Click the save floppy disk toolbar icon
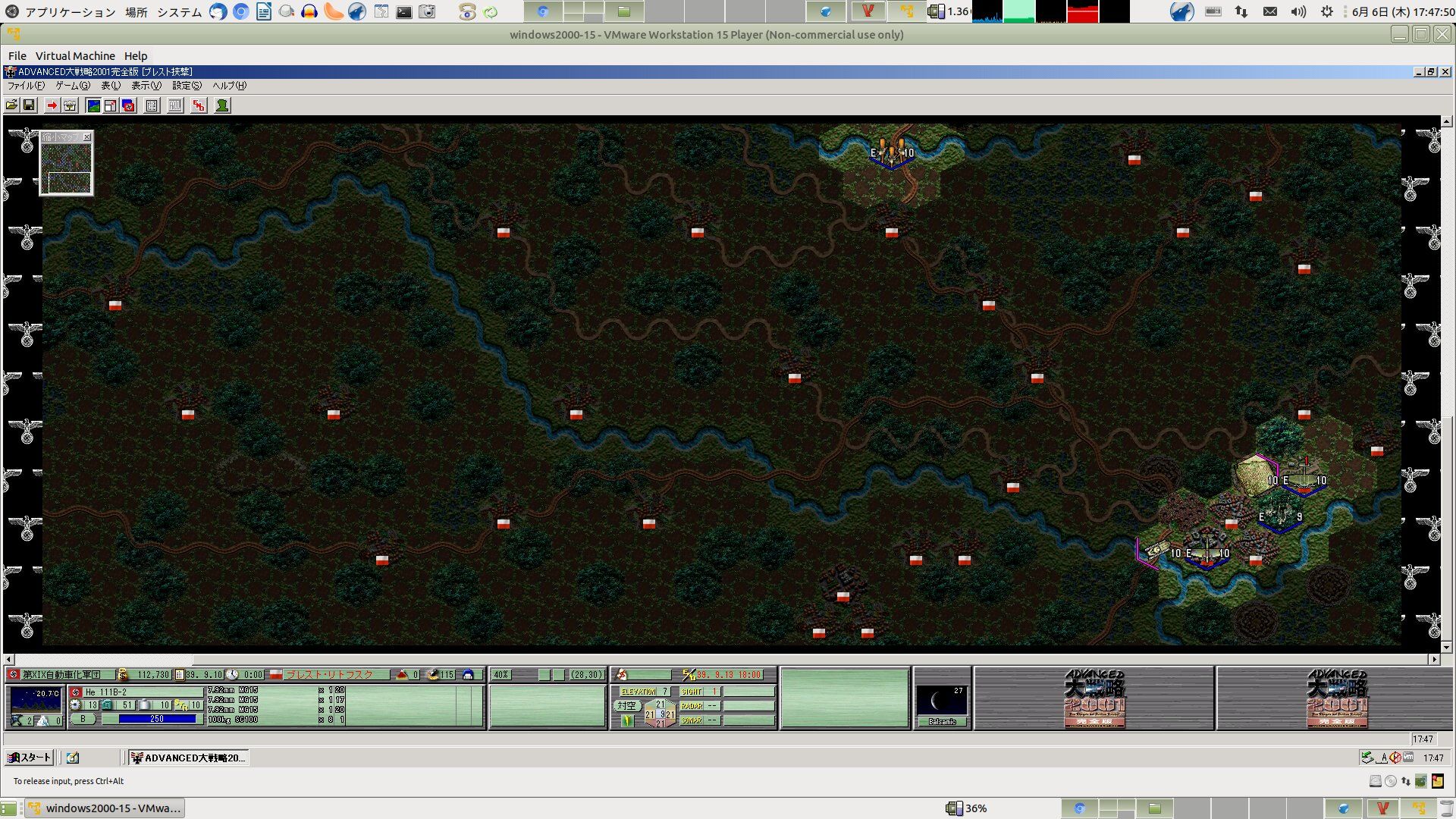 [29, 105]
